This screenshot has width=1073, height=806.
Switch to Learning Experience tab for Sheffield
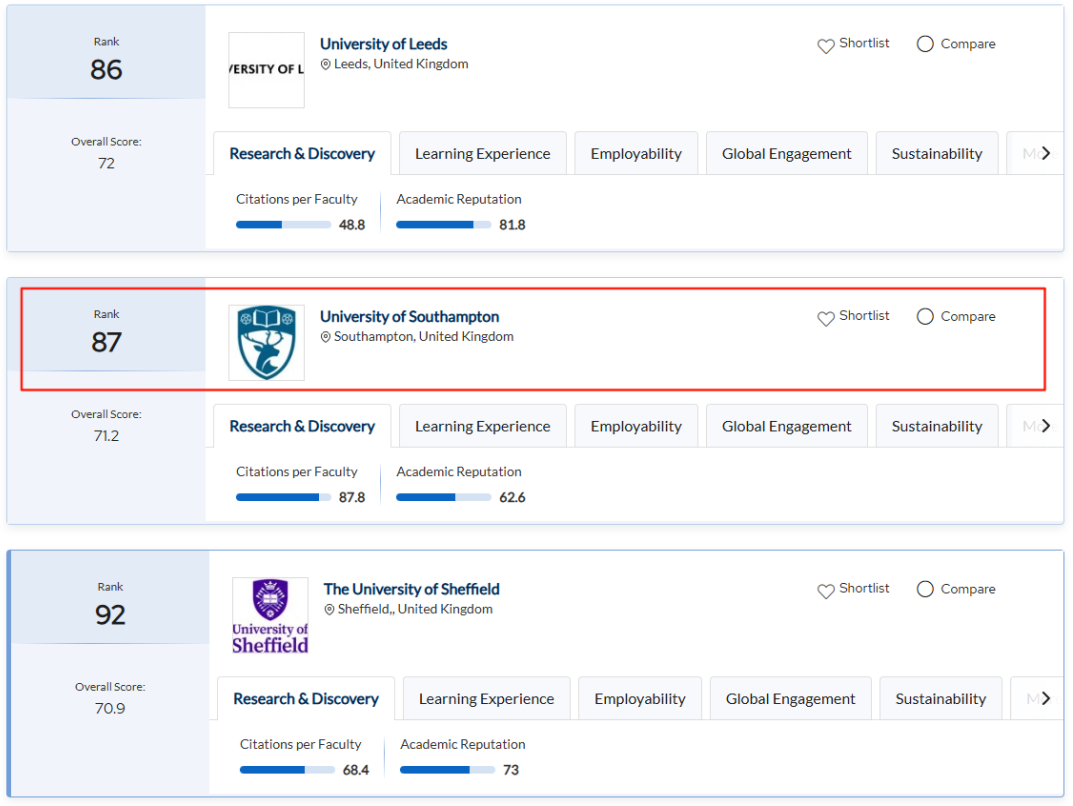pos(487,699)
